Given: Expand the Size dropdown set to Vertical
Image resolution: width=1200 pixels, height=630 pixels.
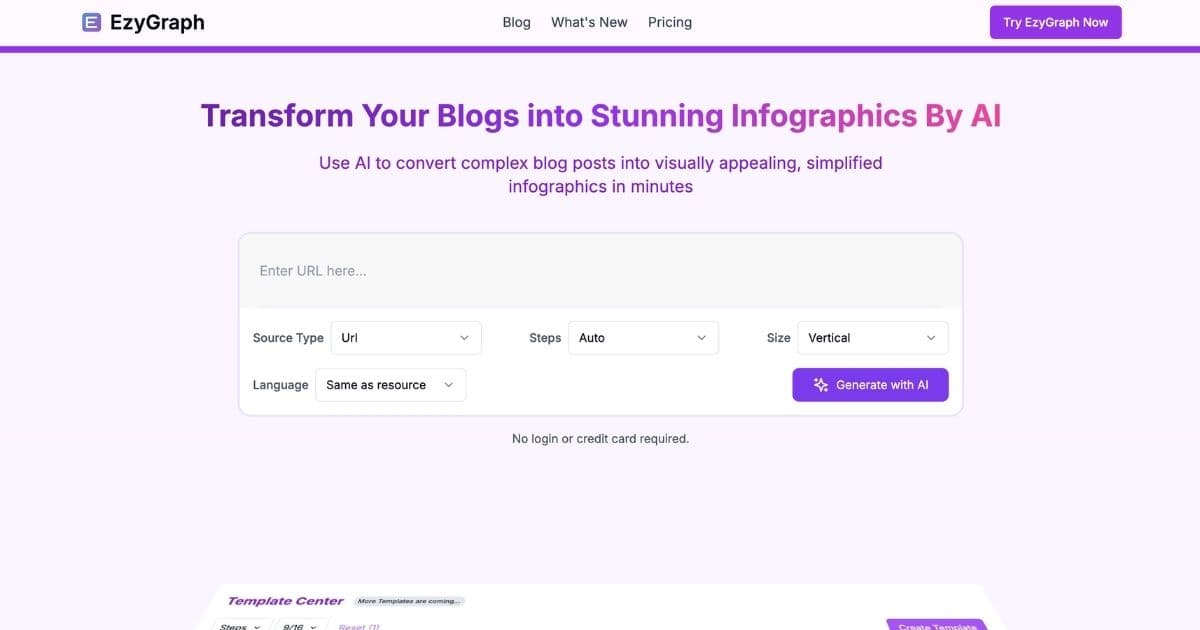Looking at the screenshot, I should tap(871, 337).
